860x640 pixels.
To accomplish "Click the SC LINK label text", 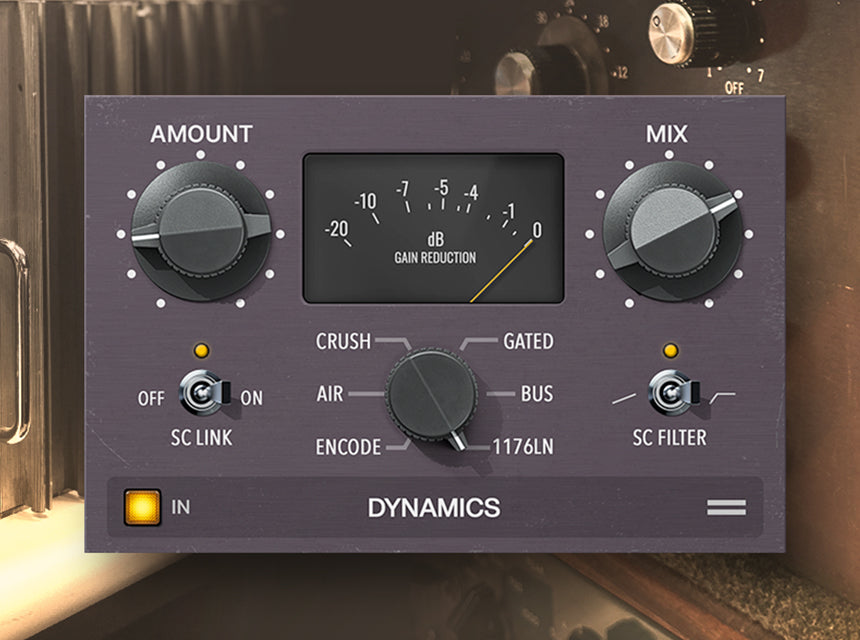I will 201,438.
